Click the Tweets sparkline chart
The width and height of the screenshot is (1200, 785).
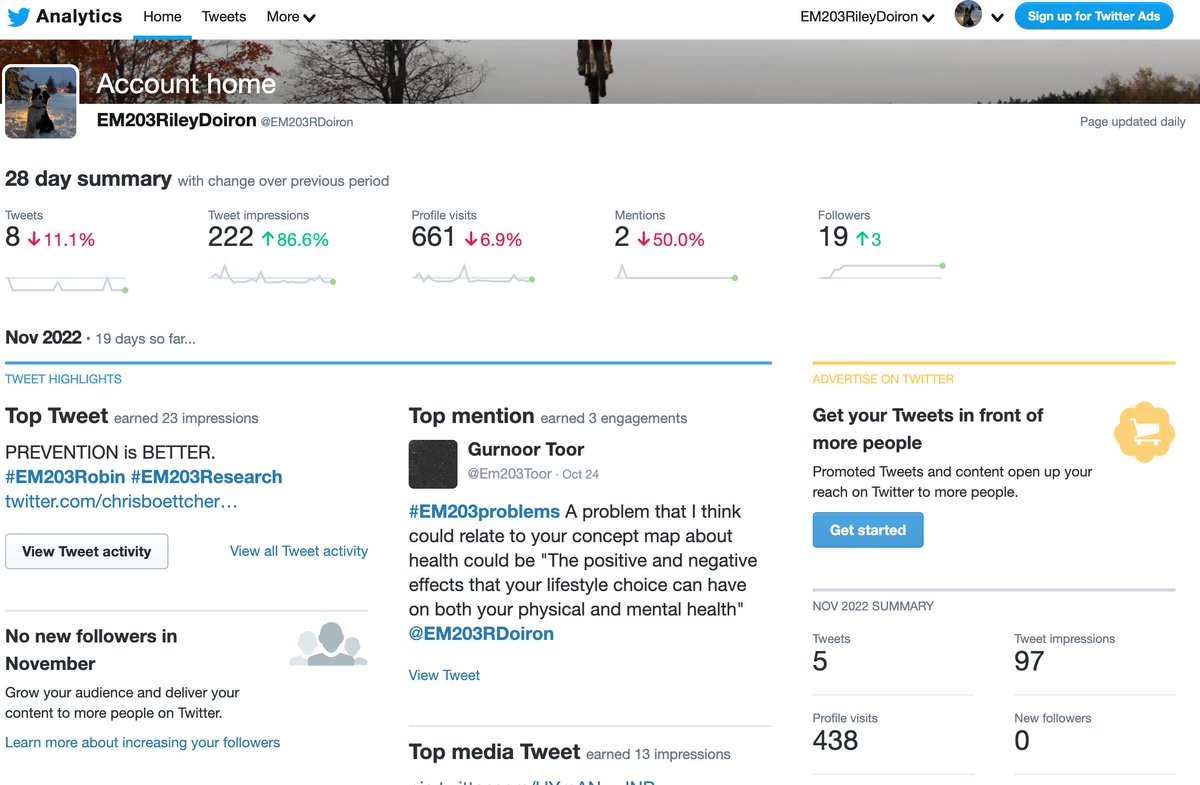pos(66,282)
